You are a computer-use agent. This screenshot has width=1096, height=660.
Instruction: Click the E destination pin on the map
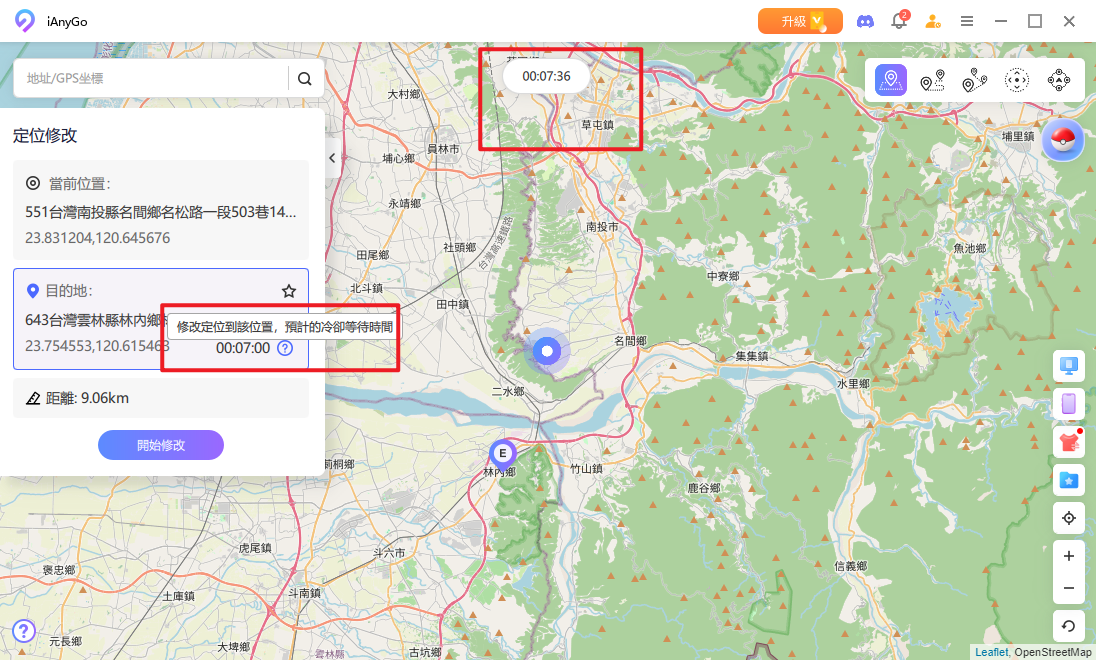pos(502,454)
